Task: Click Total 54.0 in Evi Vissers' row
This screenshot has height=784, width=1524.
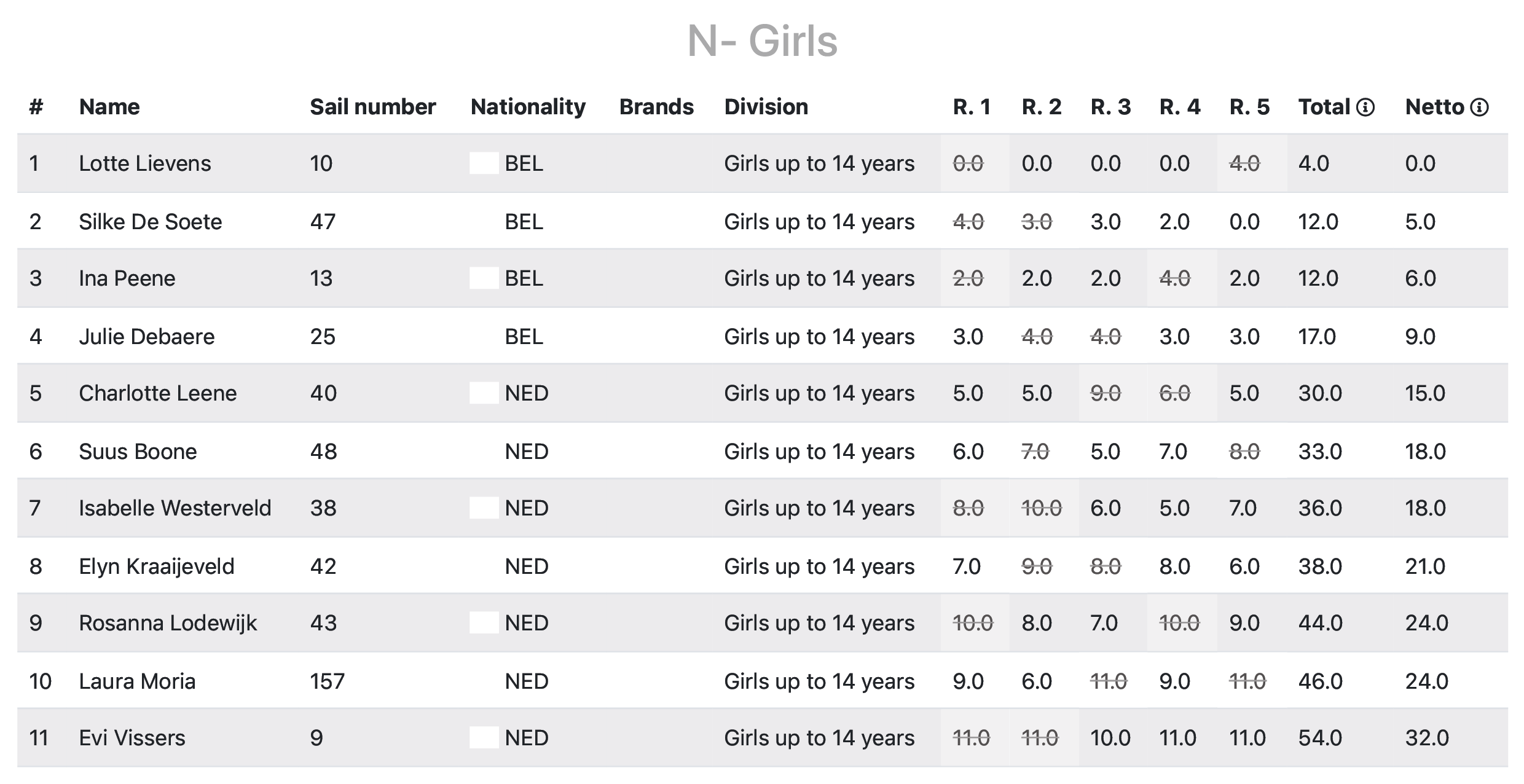Action: coord(1321,738)
